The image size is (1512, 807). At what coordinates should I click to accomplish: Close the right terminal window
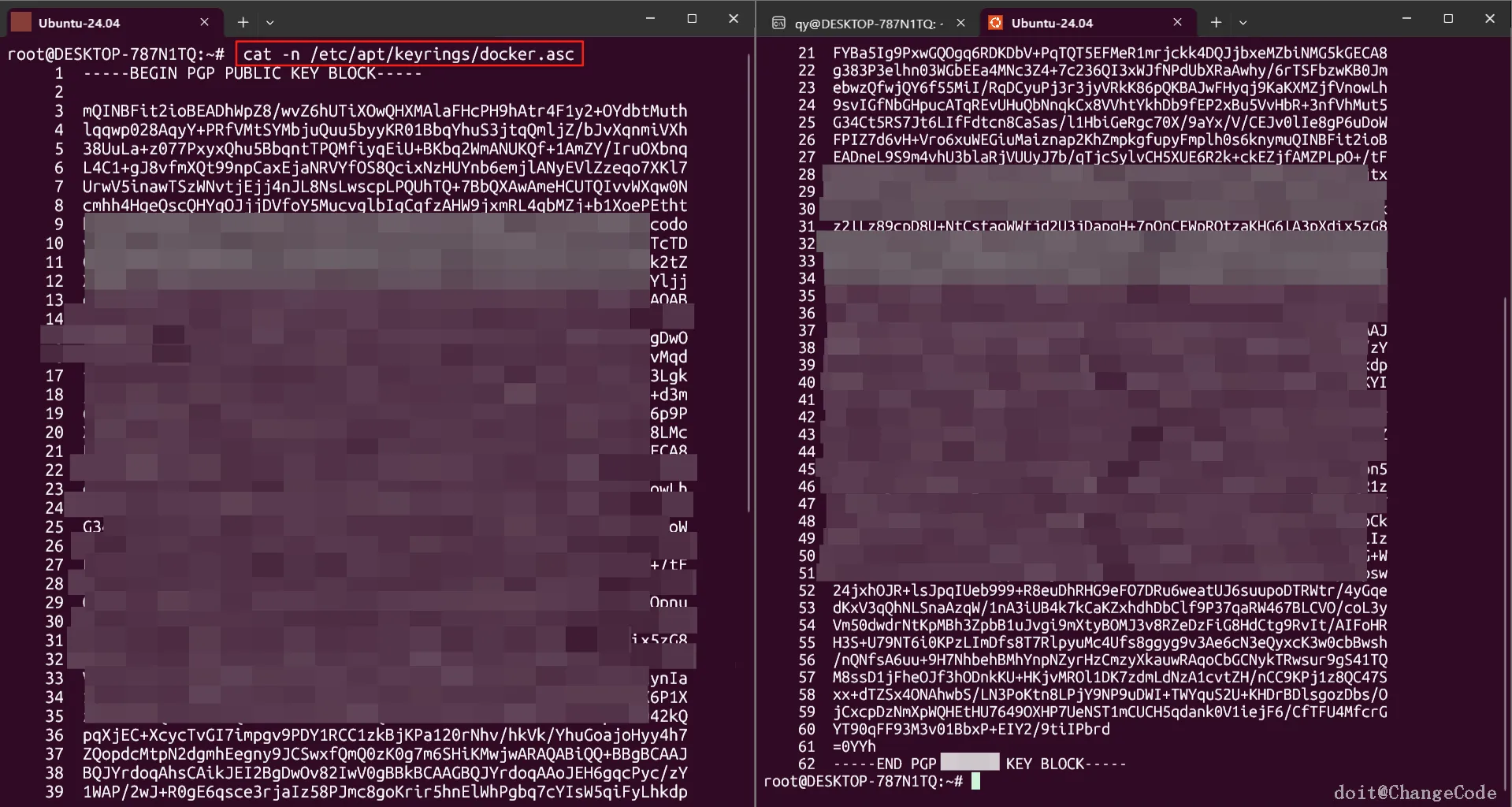1490,18
